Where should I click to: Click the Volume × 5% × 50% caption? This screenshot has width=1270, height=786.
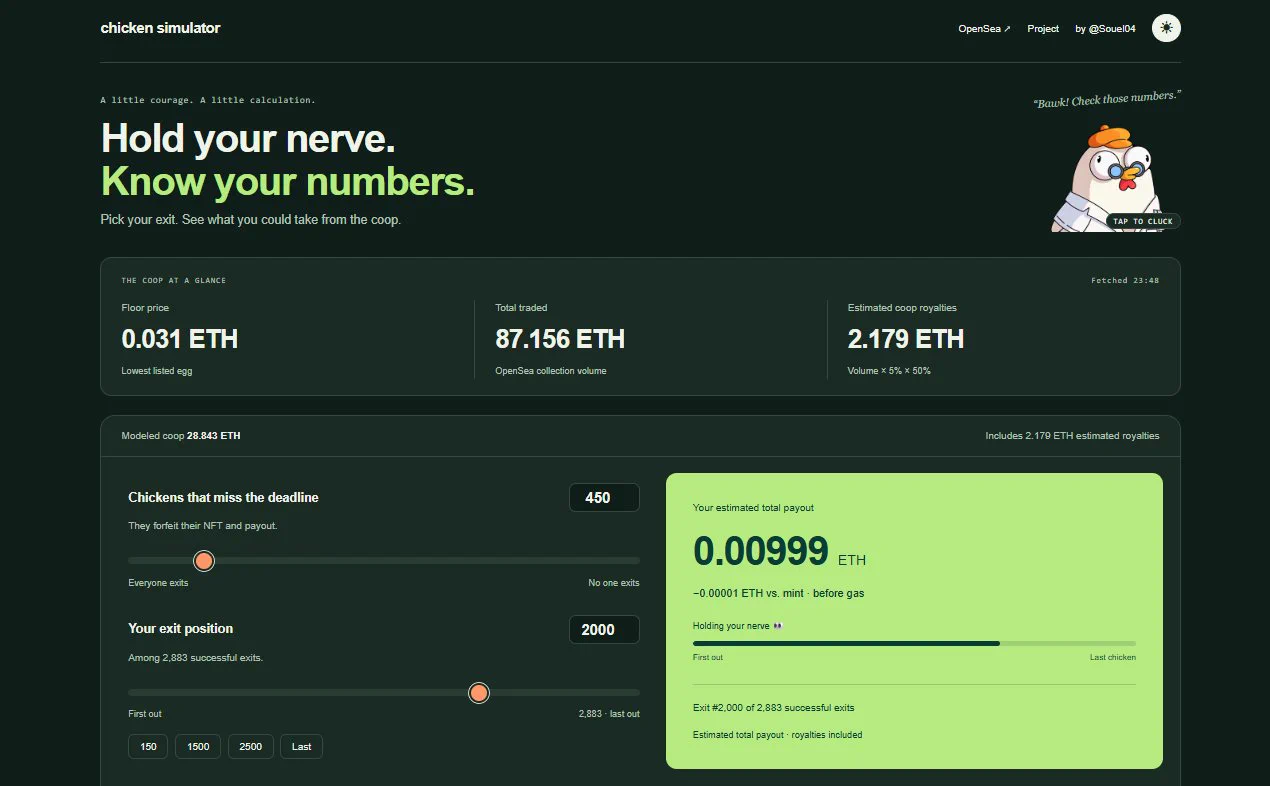pyautogui.click(x=889, y=371)
